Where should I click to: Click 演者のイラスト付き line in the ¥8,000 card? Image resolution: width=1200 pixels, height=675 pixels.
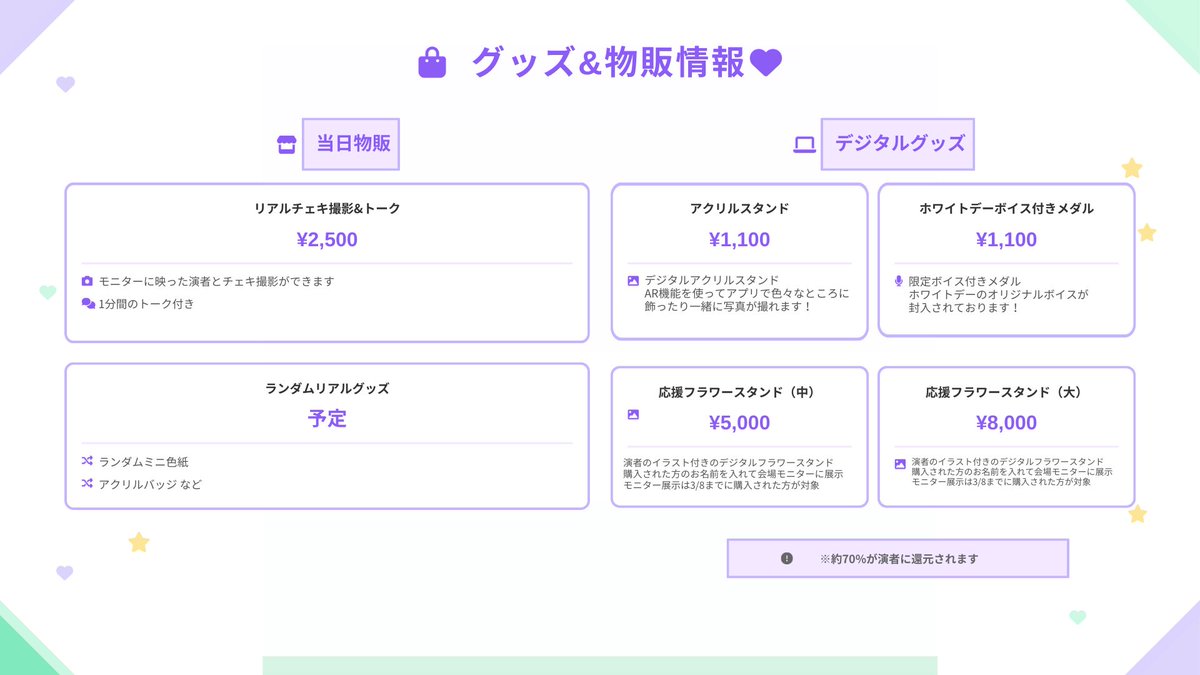click(1008, 462)
